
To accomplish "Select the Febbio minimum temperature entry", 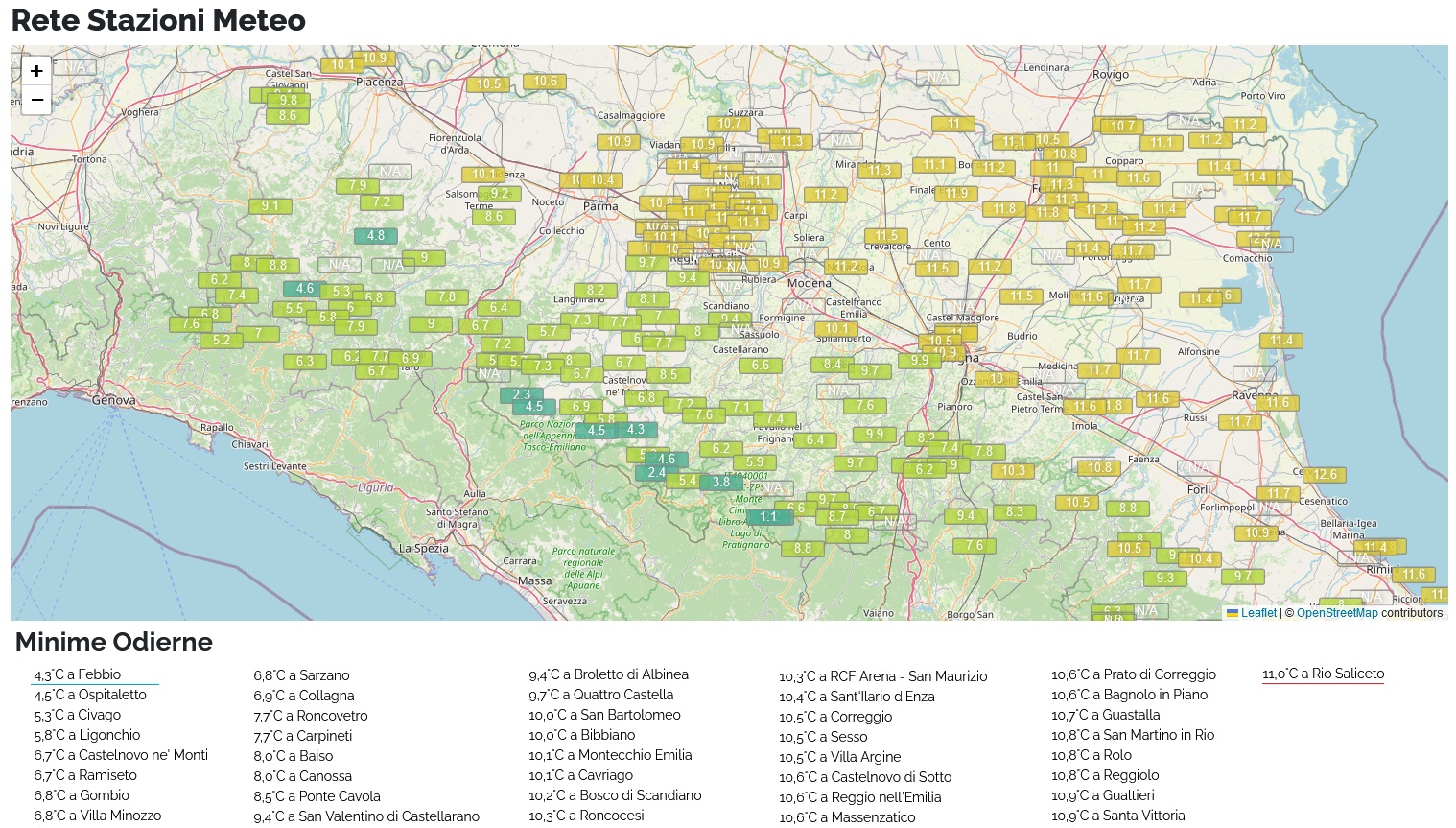I will pos(78,674).
